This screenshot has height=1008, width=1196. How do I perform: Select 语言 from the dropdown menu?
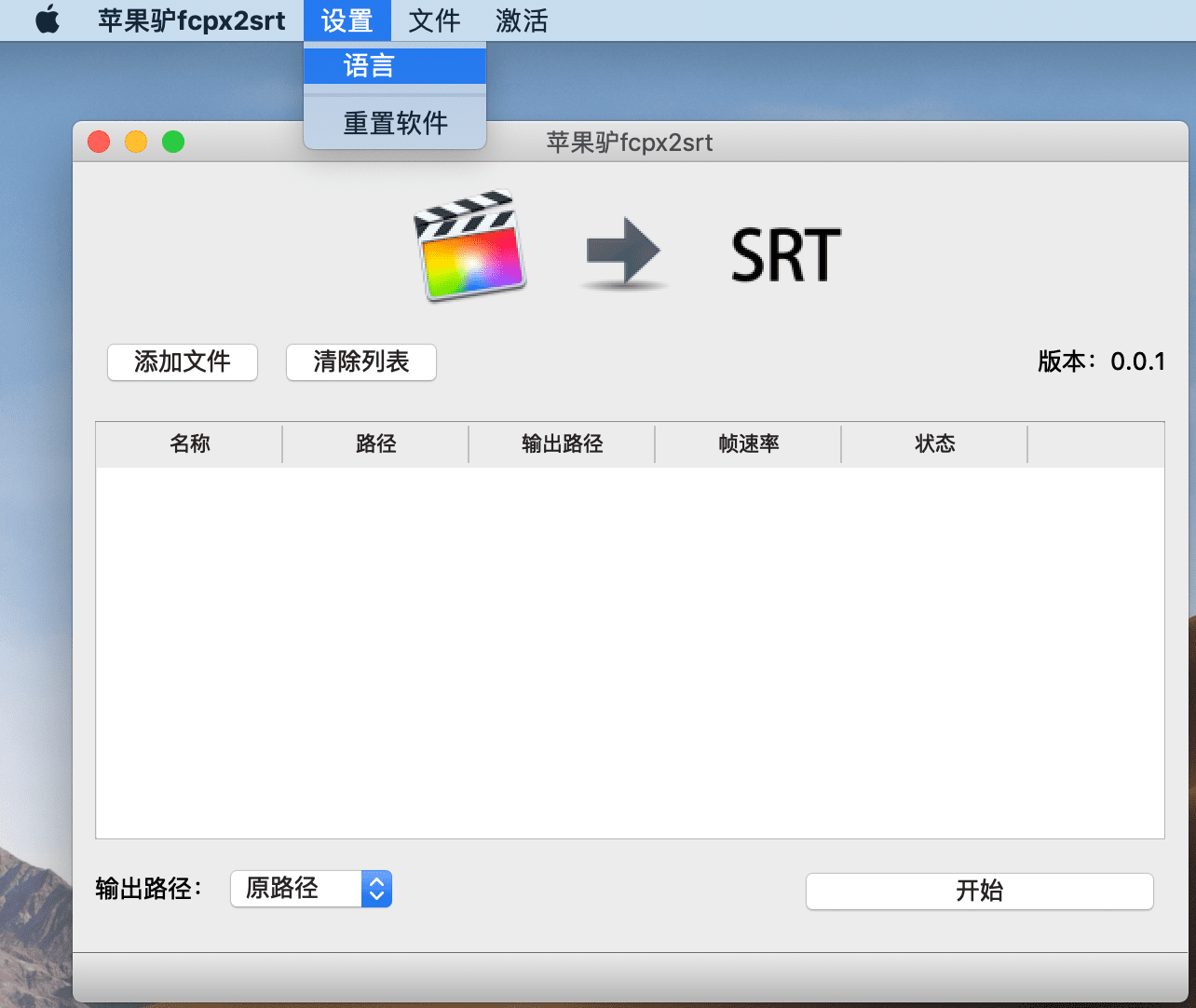pos(395,66)
